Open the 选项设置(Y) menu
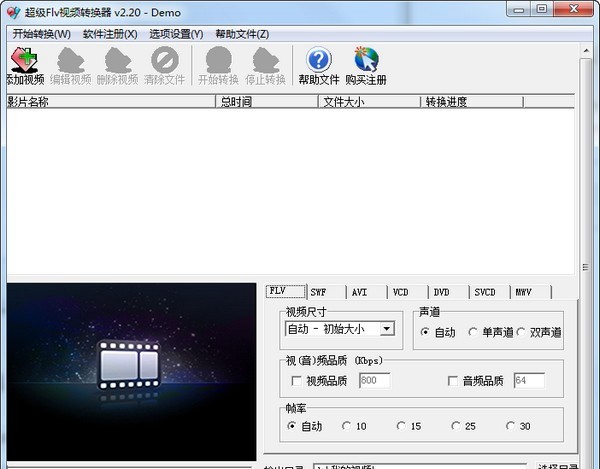Image resolution: width=600 pixels, height=469 pixels. (x=176, y=34)
